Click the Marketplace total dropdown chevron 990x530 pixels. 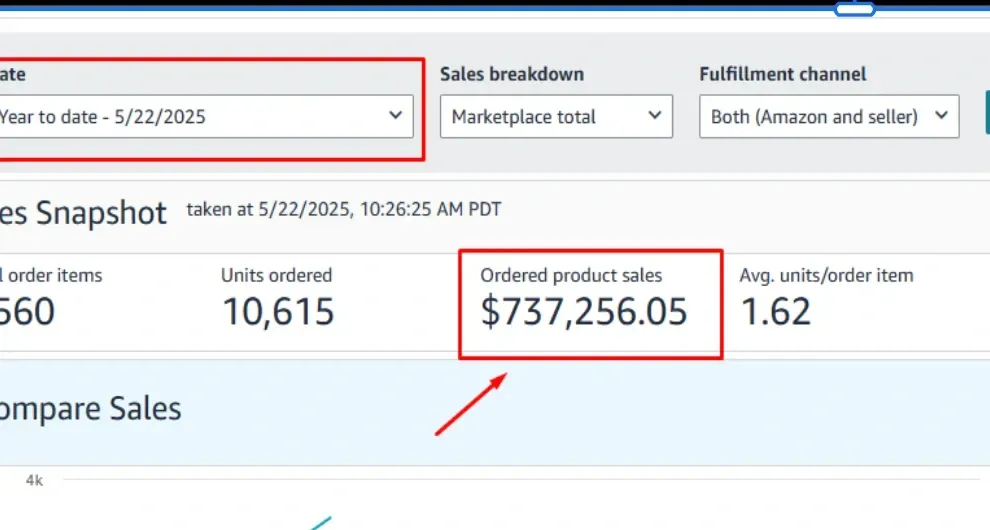[655, 116]
